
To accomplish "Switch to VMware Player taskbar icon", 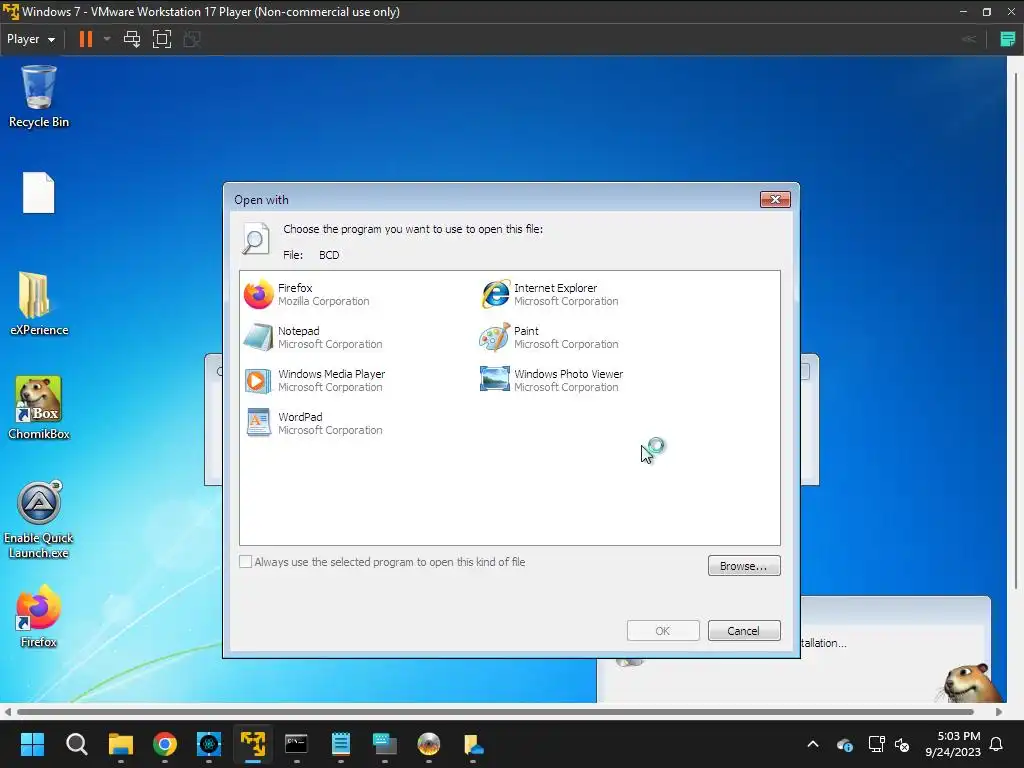I will coord(253,744).
